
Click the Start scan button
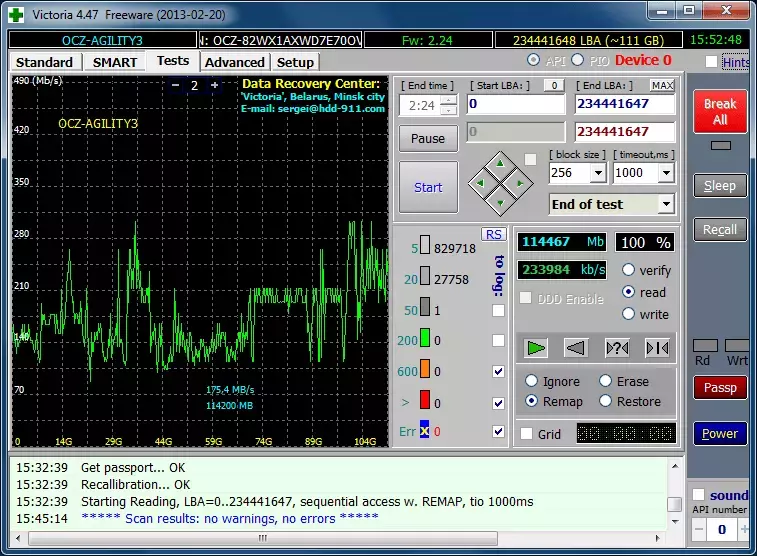428,187
